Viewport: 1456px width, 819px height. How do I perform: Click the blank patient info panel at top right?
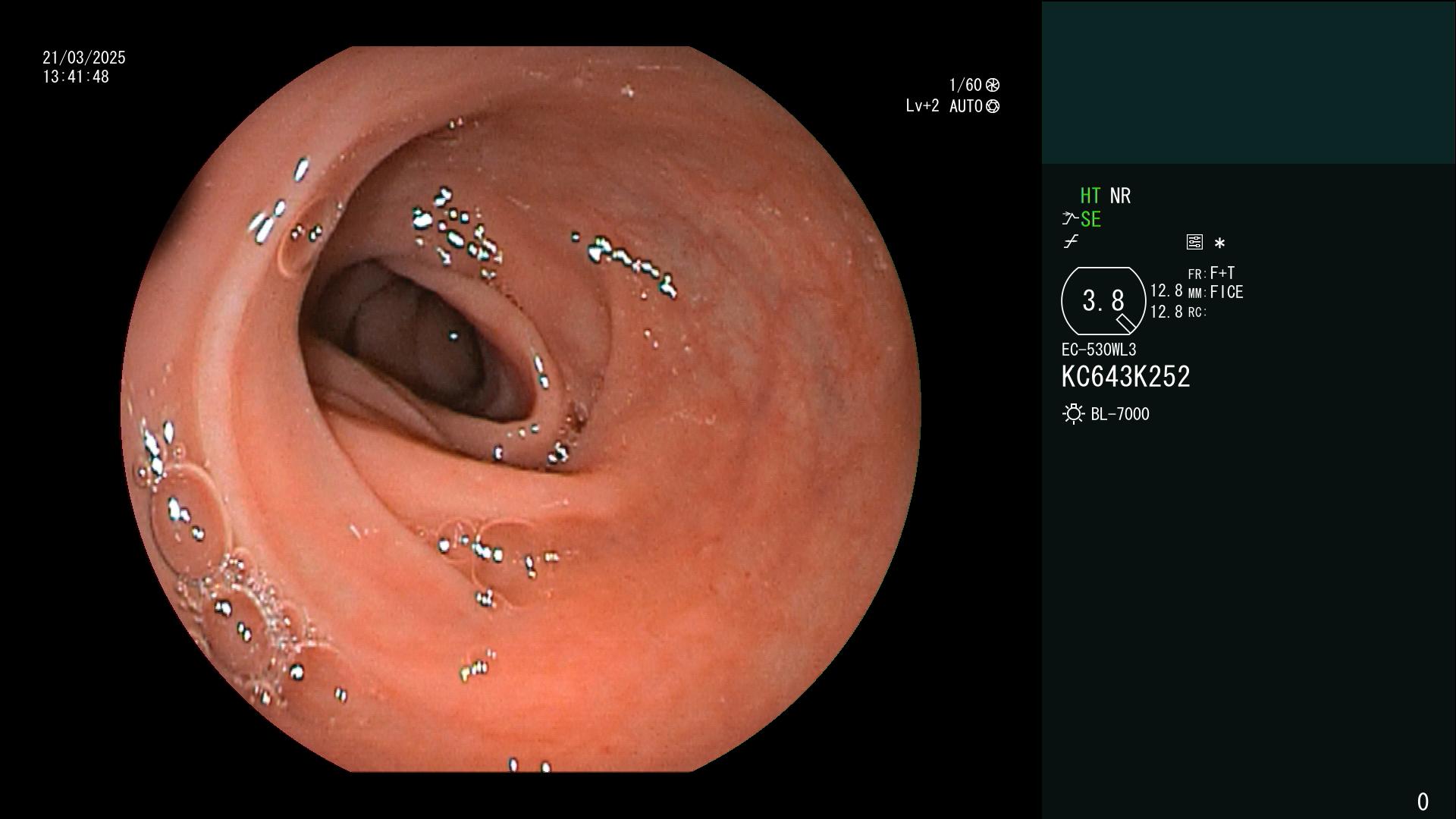click(x=1248, y=82)
